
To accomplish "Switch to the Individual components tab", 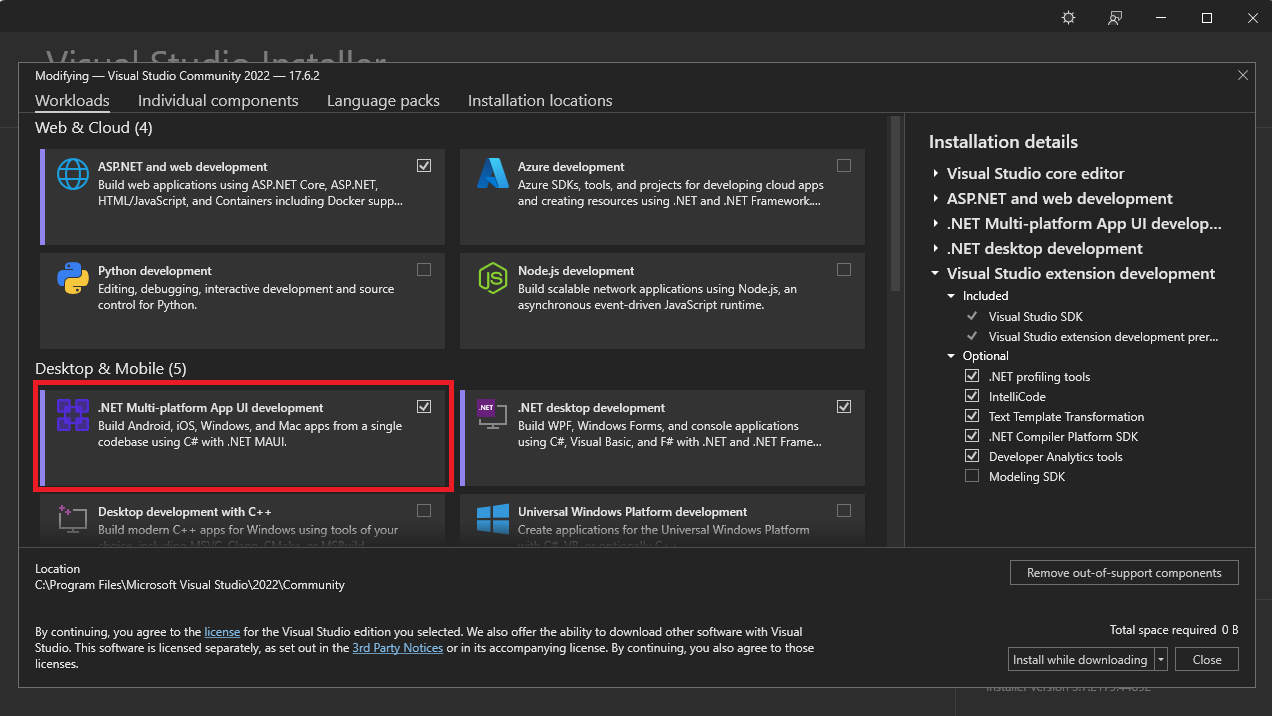I will coord(218,101).
